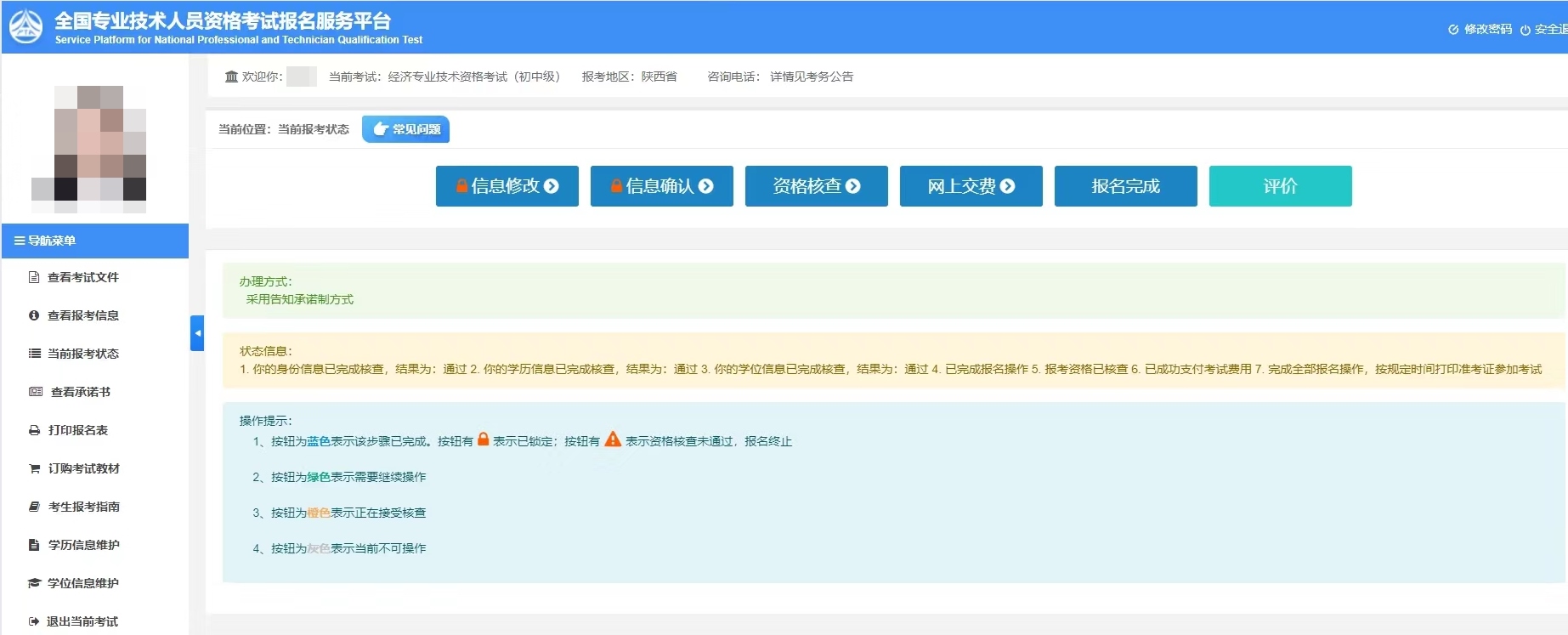Click the graduation cap icon beside 学位信息维护
Viewport: 1568px width, 635px height.
(34, 583)
